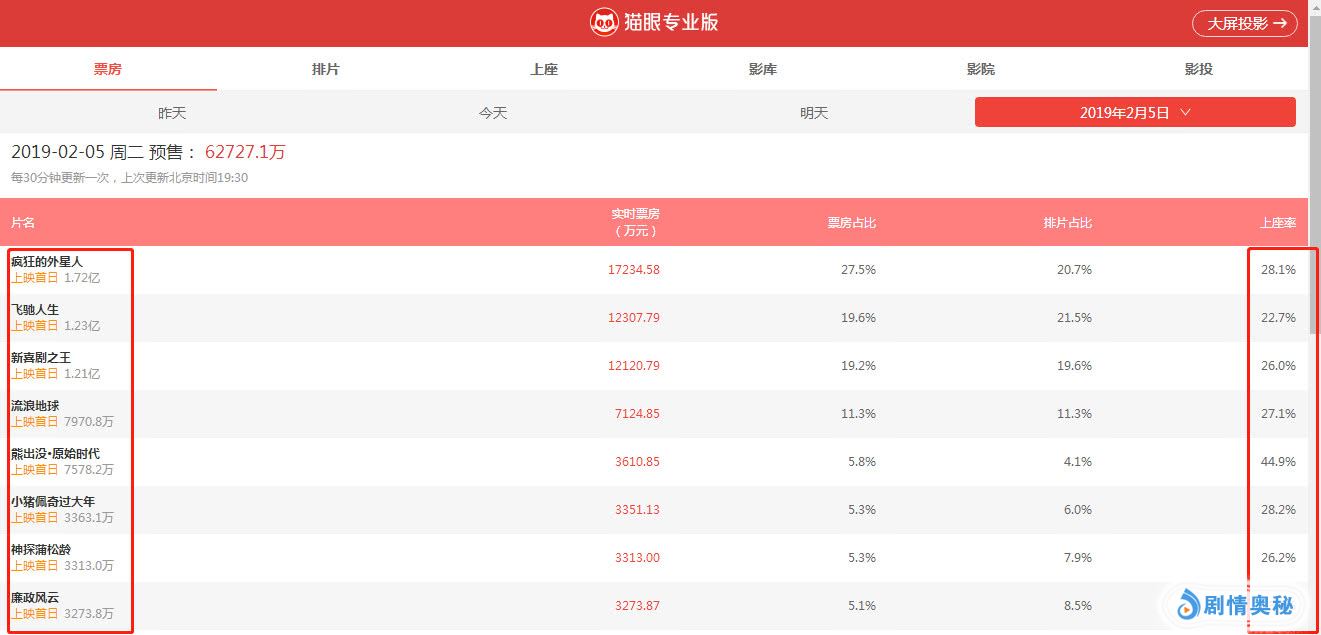1321x635 pixels.
Task: Open details for 流浪地球
Action: click(36, 406)
